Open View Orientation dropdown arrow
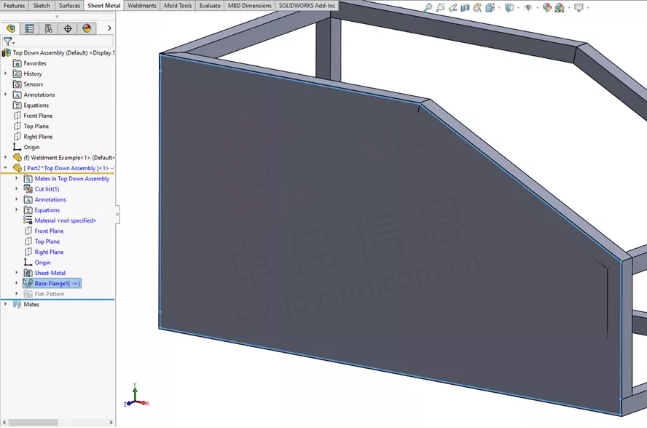This screenshot has width=647, height=428. tap(499, 8)
